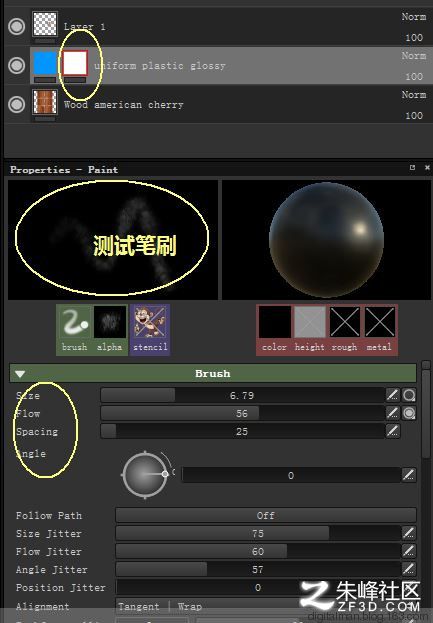Viewport: 433px width, 623px height.
Task: Toggle the metal channel slot
Action: (x=380, y=322)
